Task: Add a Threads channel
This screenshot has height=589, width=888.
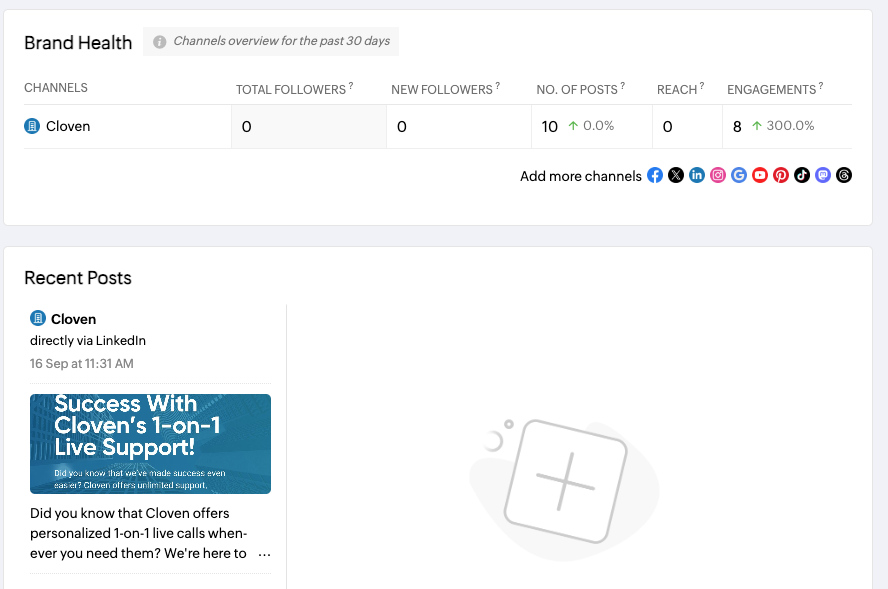Action: click(844, 175)
